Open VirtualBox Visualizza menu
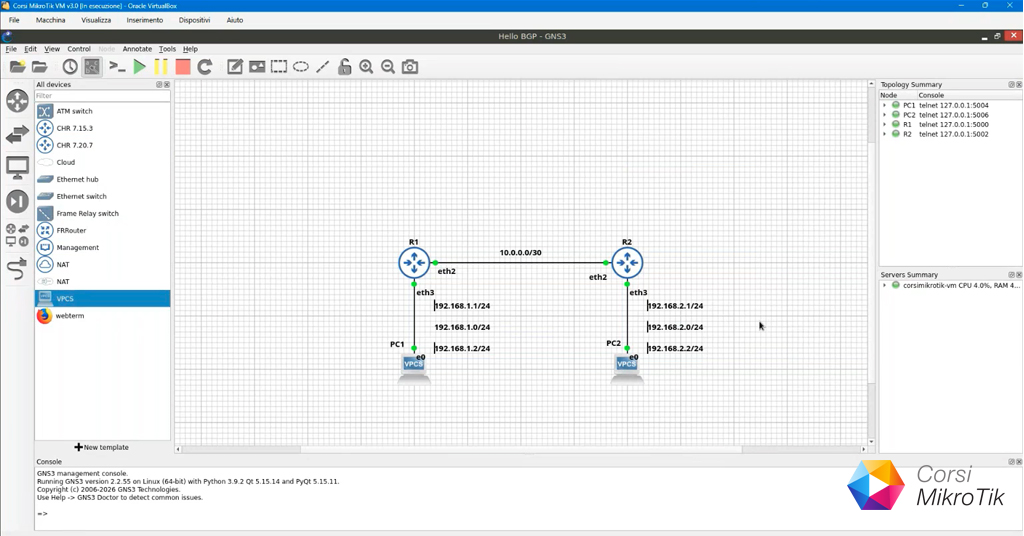This screenshot has width=1024, height=536. (x=96, y=20)
